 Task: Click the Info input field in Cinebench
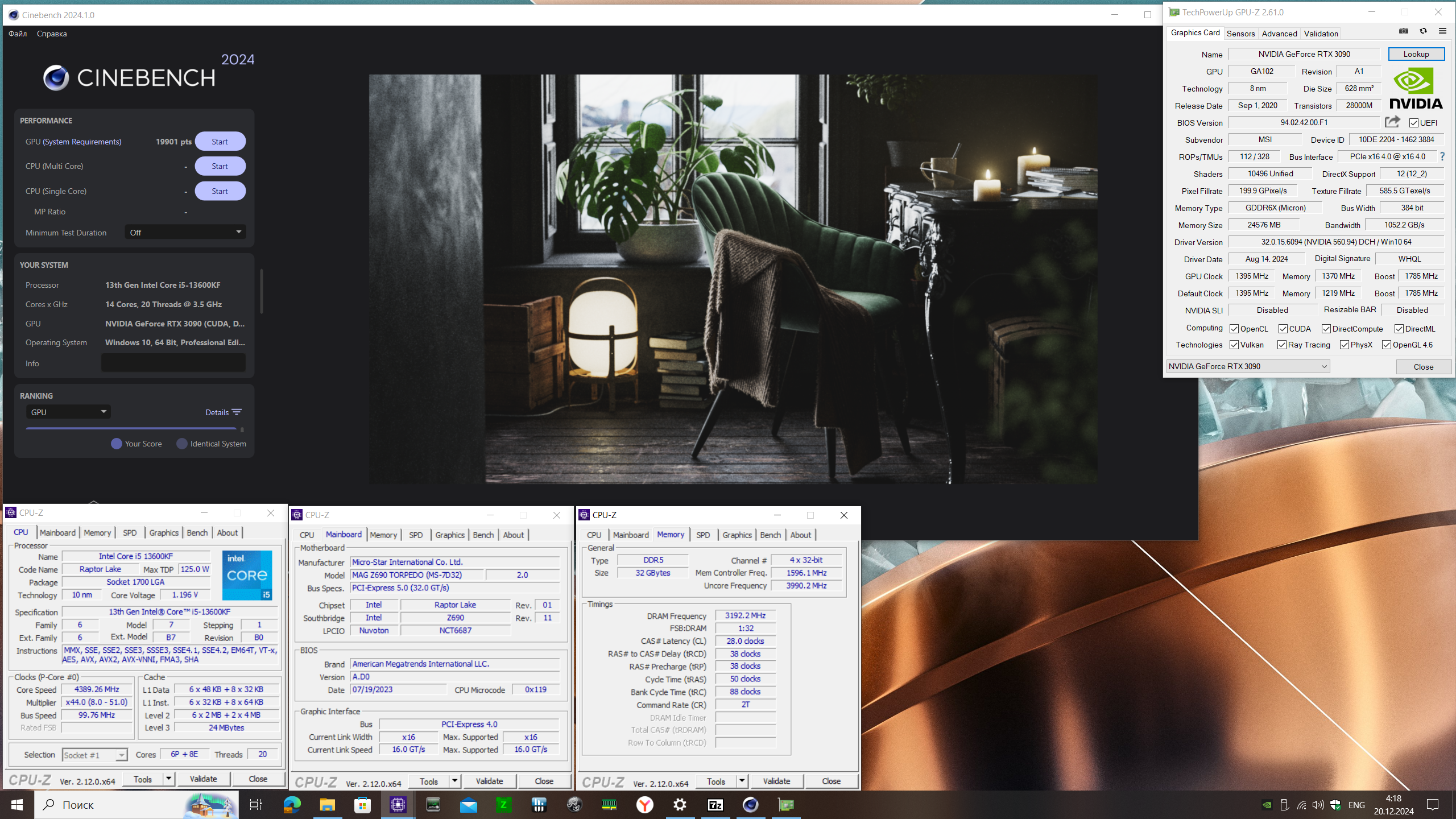173,363
